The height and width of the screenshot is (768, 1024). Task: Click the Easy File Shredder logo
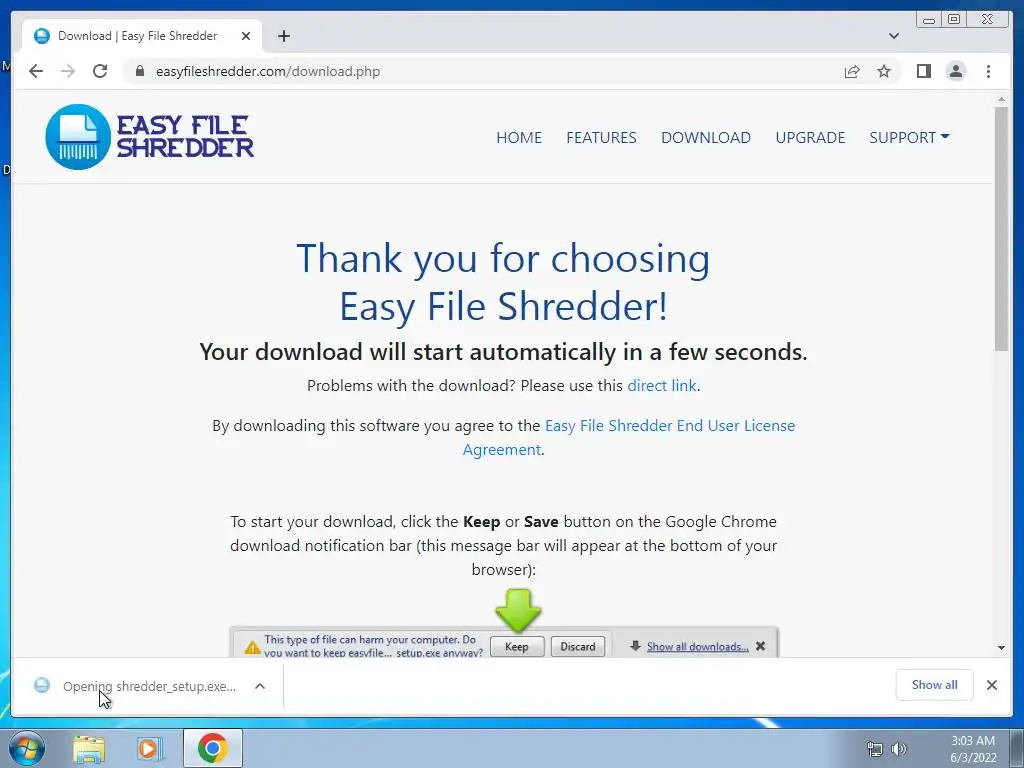pyautogui.click(x=150, y=136)
